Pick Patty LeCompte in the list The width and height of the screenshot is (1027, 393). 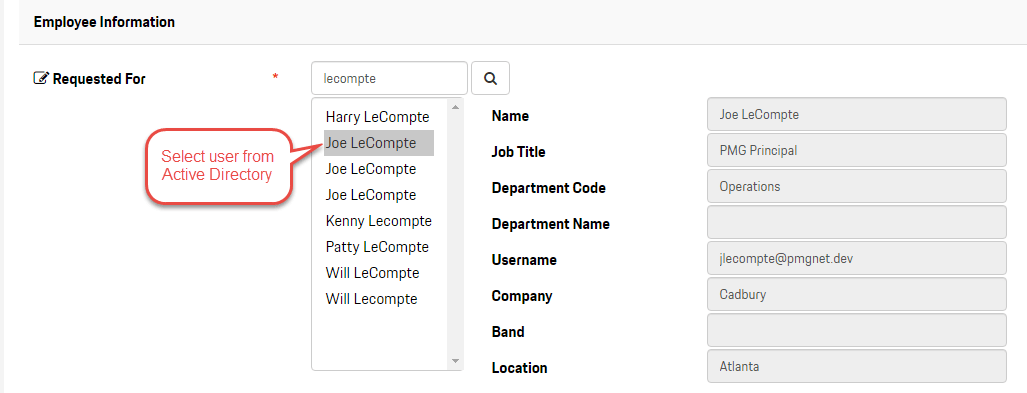378,247
